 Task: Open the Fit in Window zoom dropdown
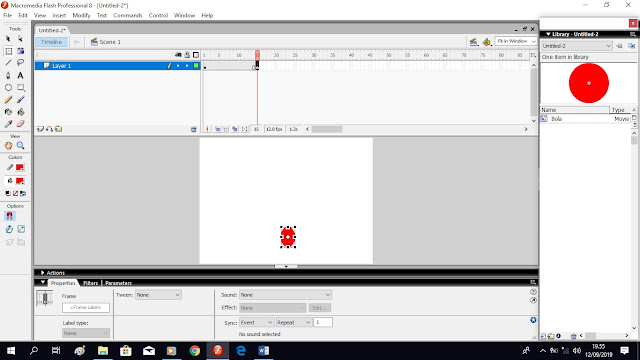pyautogui.click(x=516, y=41)
